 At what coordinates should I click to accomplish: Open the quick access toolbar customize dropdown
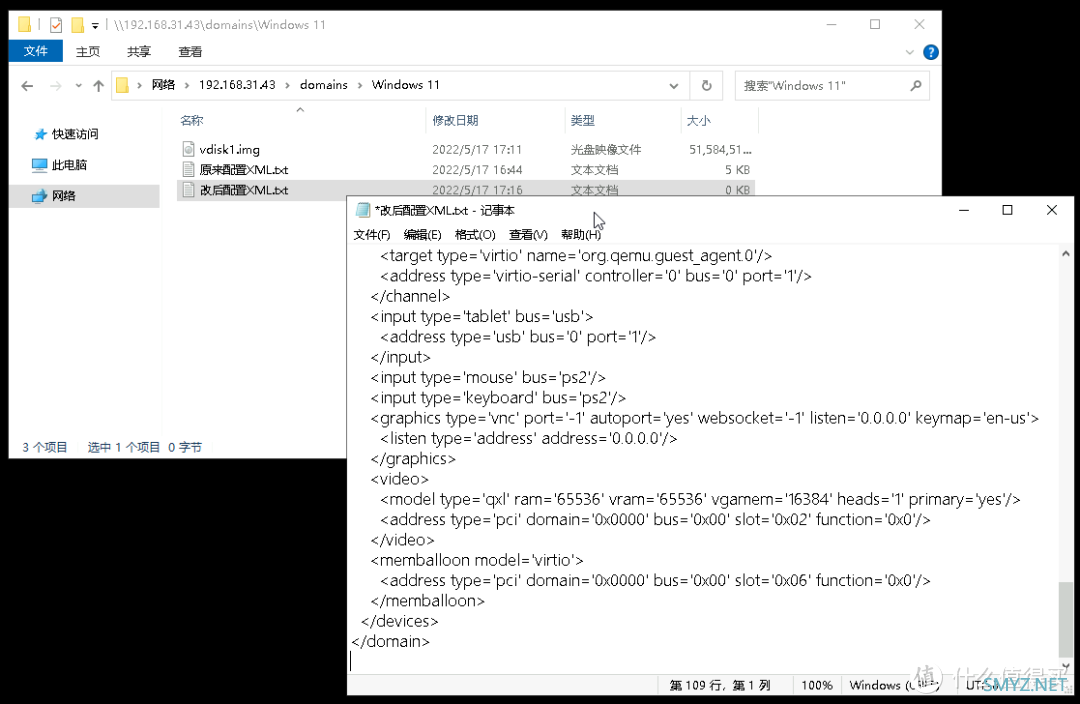click(95, 25)
